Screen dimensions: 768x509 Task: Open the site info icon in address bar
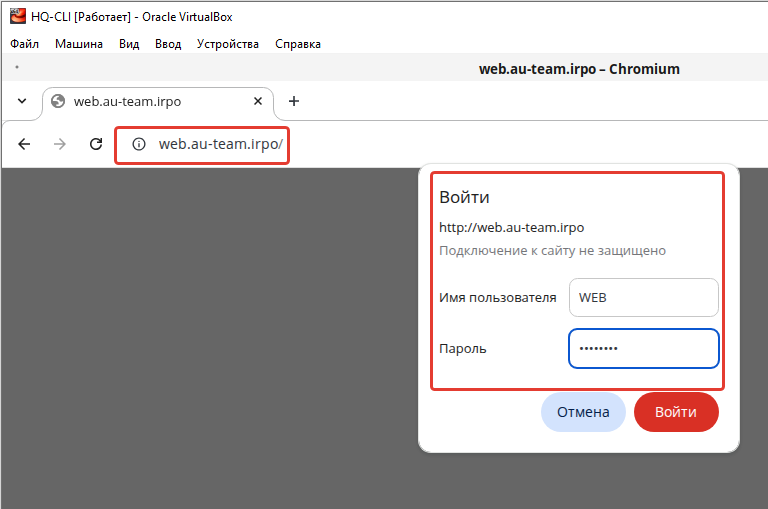[139, 144]
